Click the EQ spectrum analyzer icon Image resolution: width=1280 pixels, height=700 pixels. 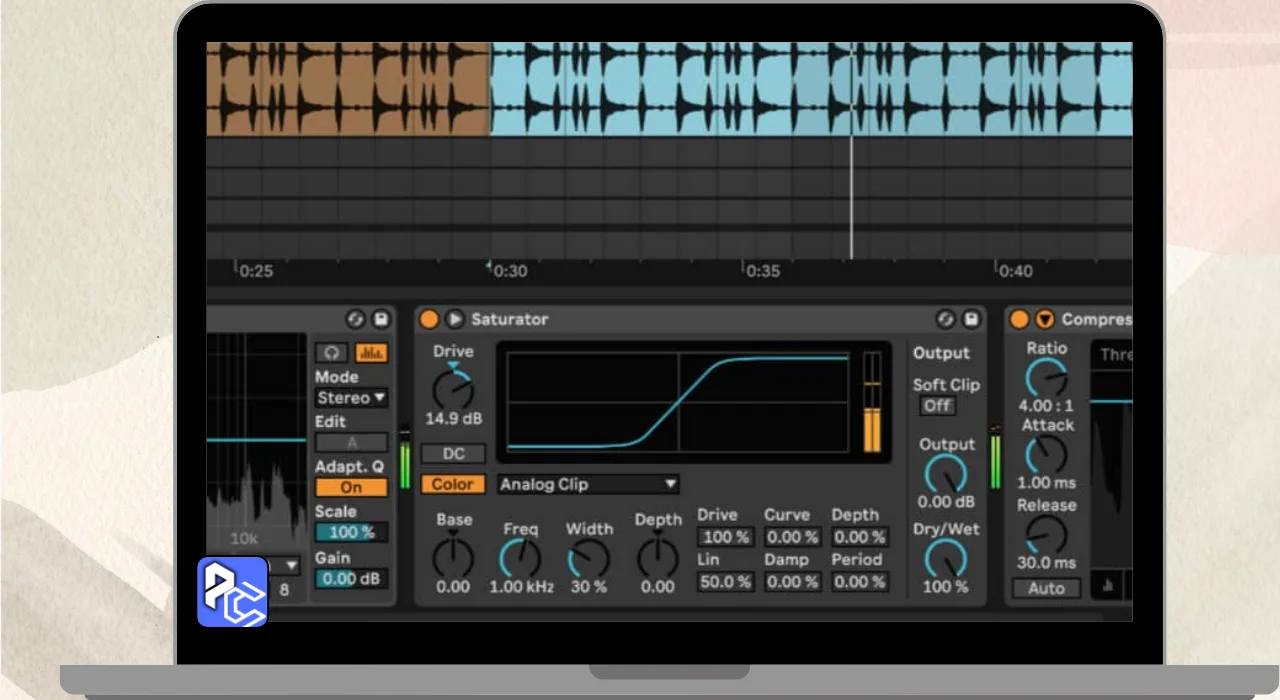[371, 353]
